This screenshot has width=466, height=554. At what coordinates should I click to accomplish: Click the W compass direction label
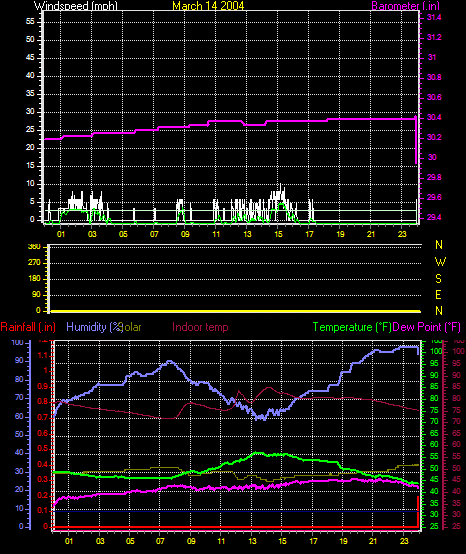pos(440,262)
